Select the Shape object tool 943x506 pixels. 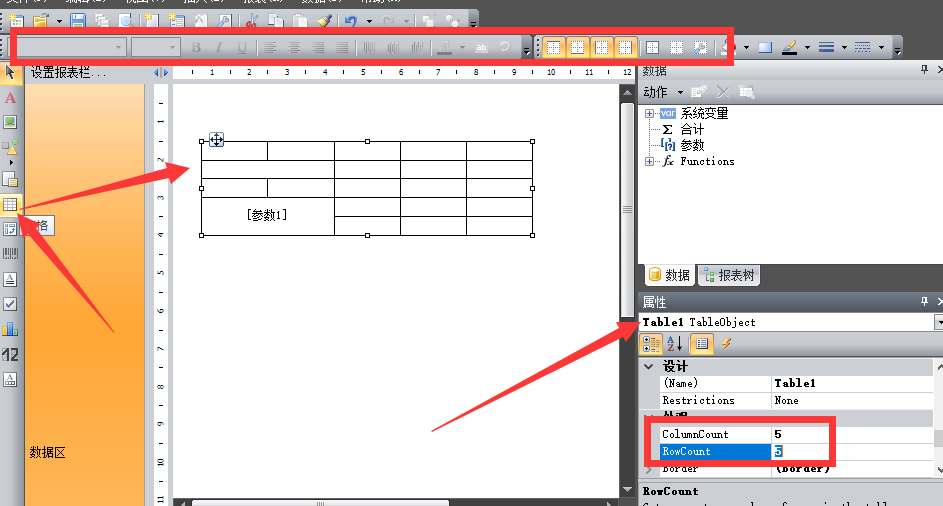(x=10, y=147)
